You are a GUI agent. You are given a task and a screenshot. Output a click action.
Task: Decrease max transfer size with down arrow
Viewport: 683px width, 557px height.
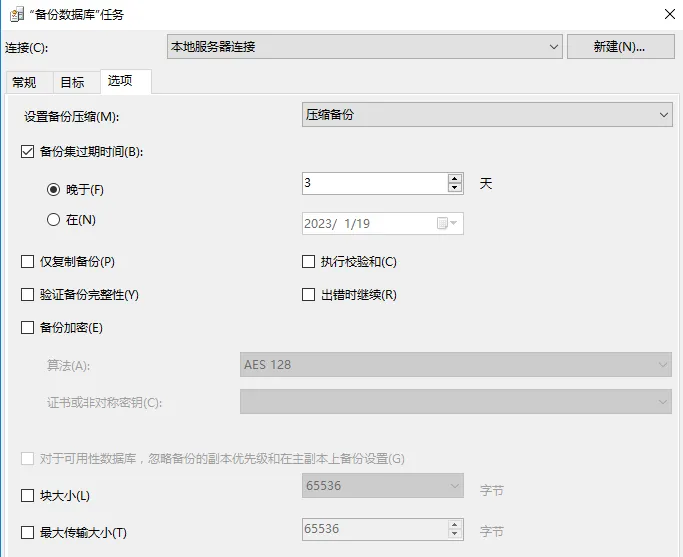point(455,534)
